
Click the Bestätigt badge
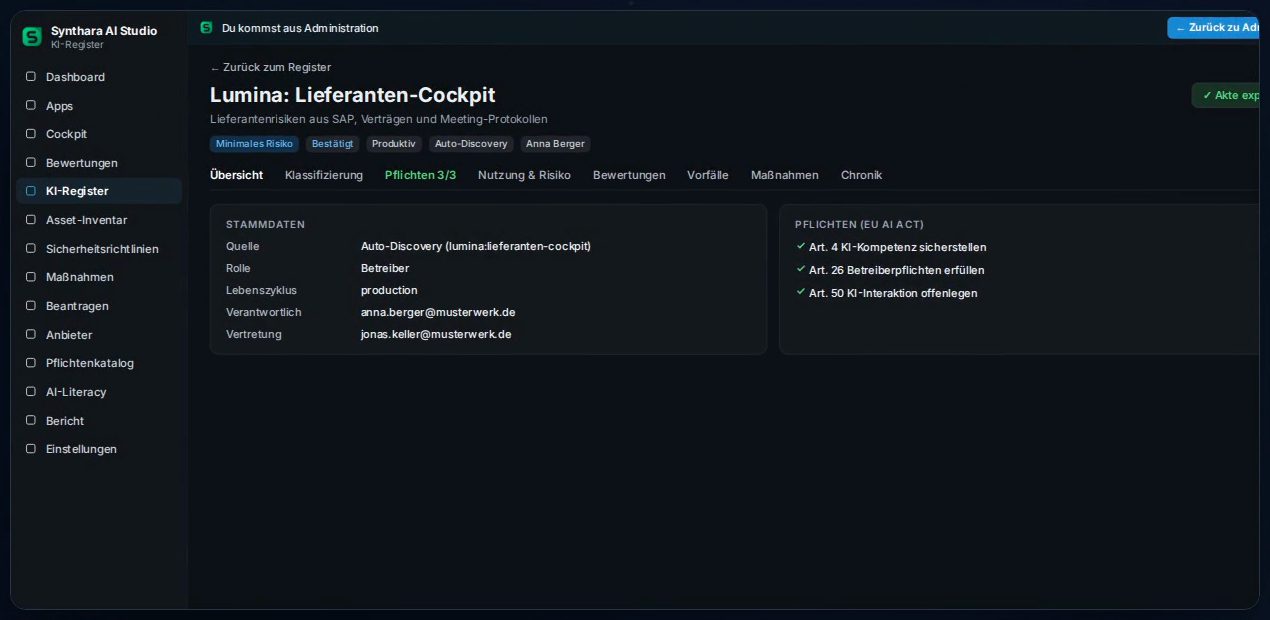tap(332, 144)
